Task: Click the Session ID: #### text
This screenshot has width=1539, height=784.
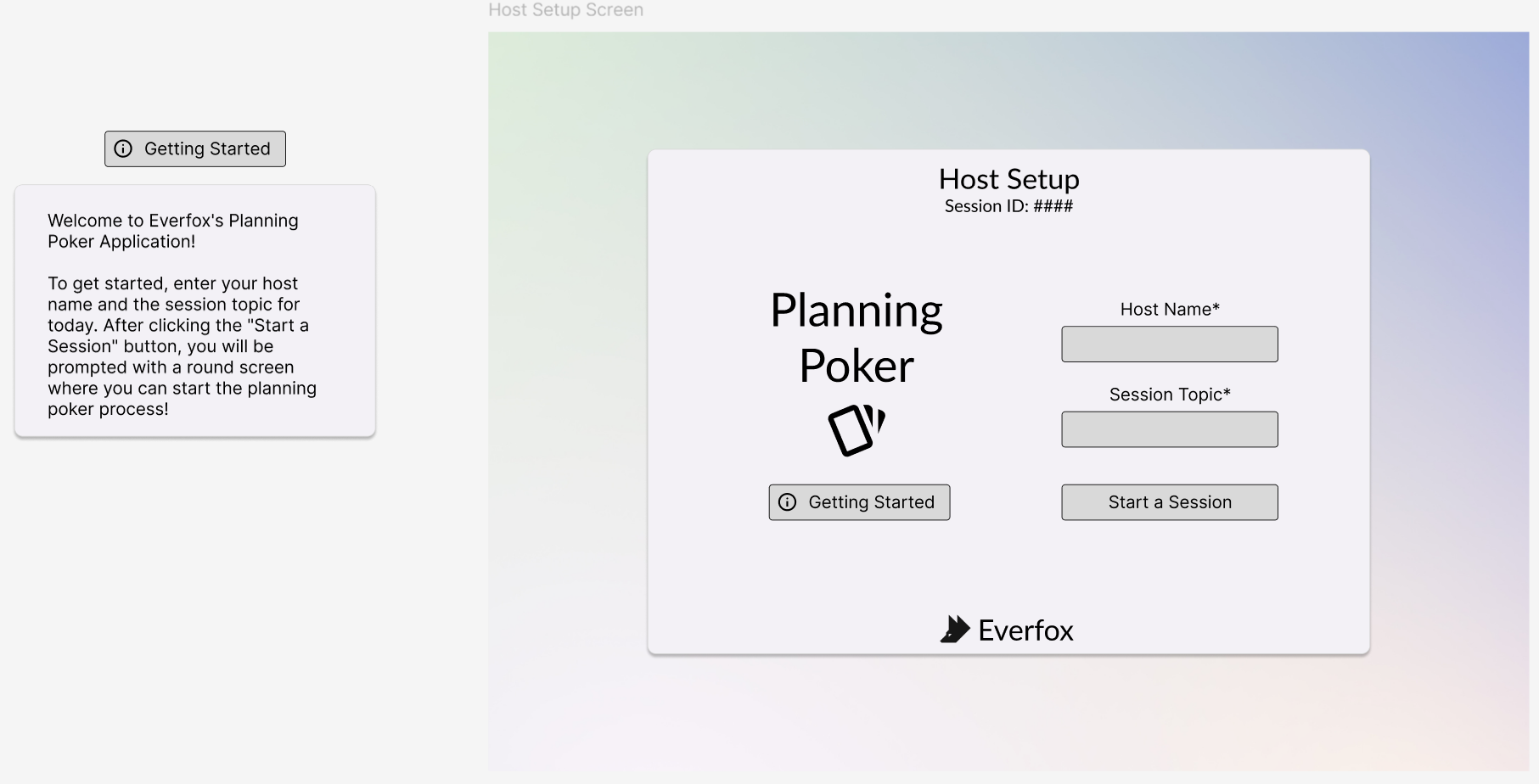Action: [x=1008, y=205]
